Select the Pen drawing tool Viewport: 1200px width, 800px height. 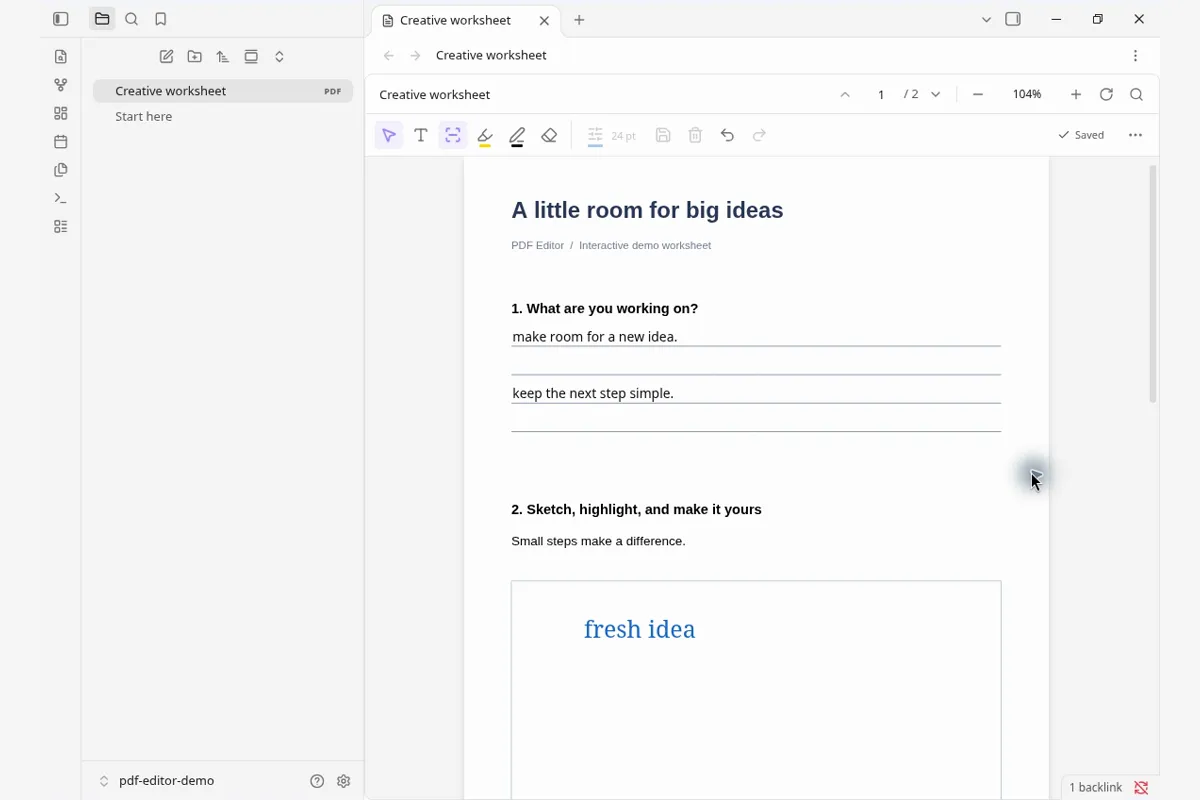pos(517,136)
